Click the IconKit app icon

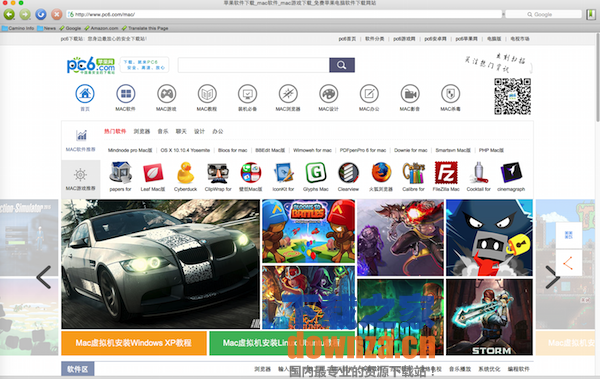coord(283,173)
